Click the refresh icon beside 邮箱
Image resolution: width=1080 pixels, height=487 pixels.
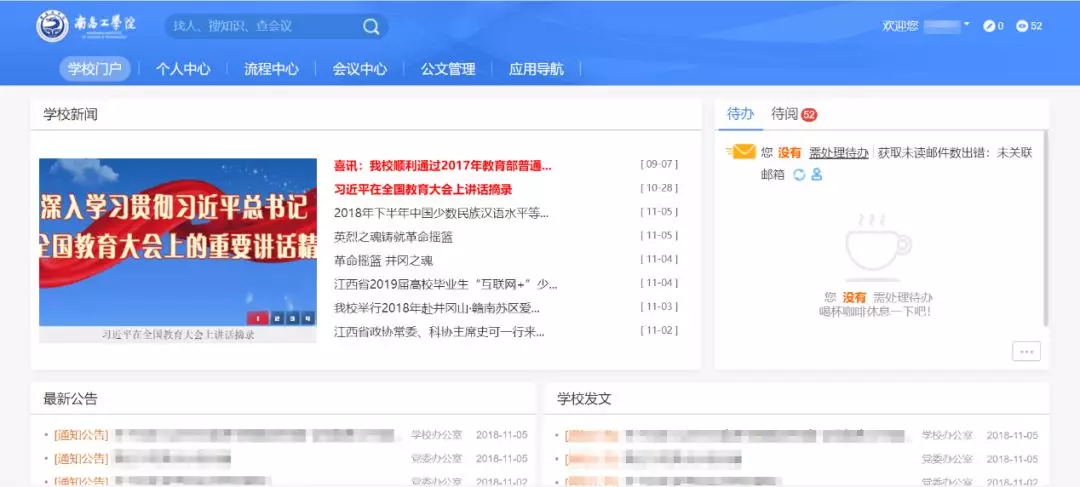tap(799, 175)
